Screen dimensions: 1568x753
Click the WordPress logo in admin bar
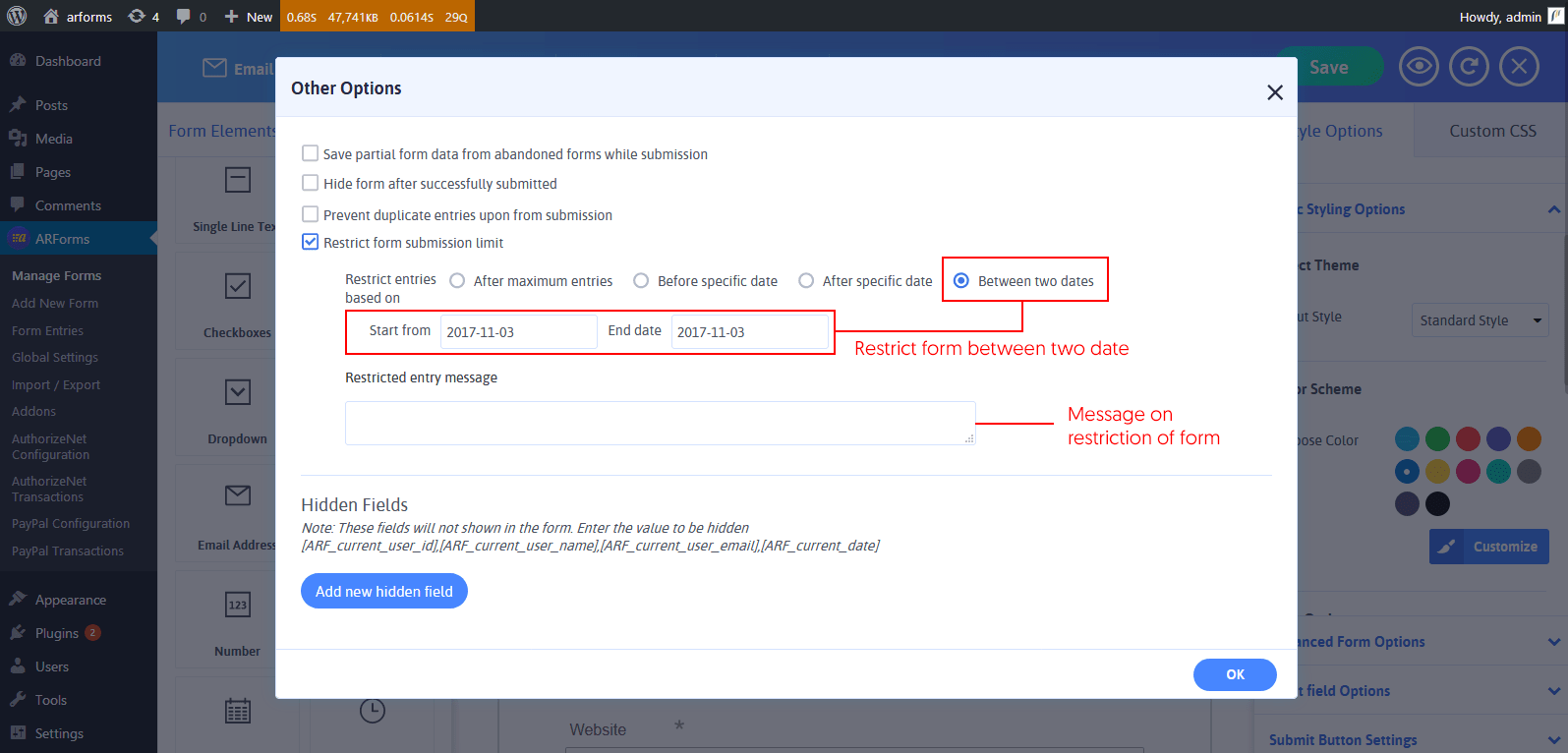(17, 16)
